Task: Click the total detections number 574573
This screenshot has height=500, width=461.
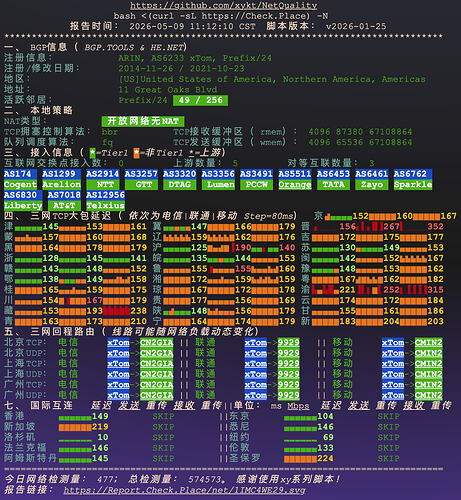Action: point(204,479)
